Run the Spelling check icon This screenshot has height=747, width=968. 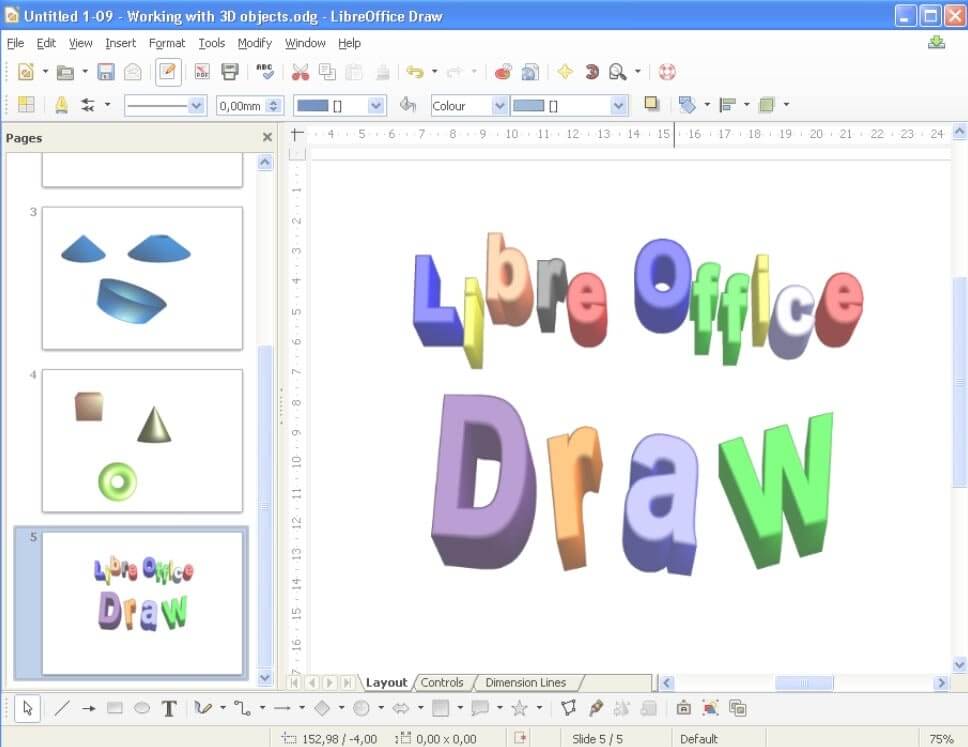(x=265, y=72)
